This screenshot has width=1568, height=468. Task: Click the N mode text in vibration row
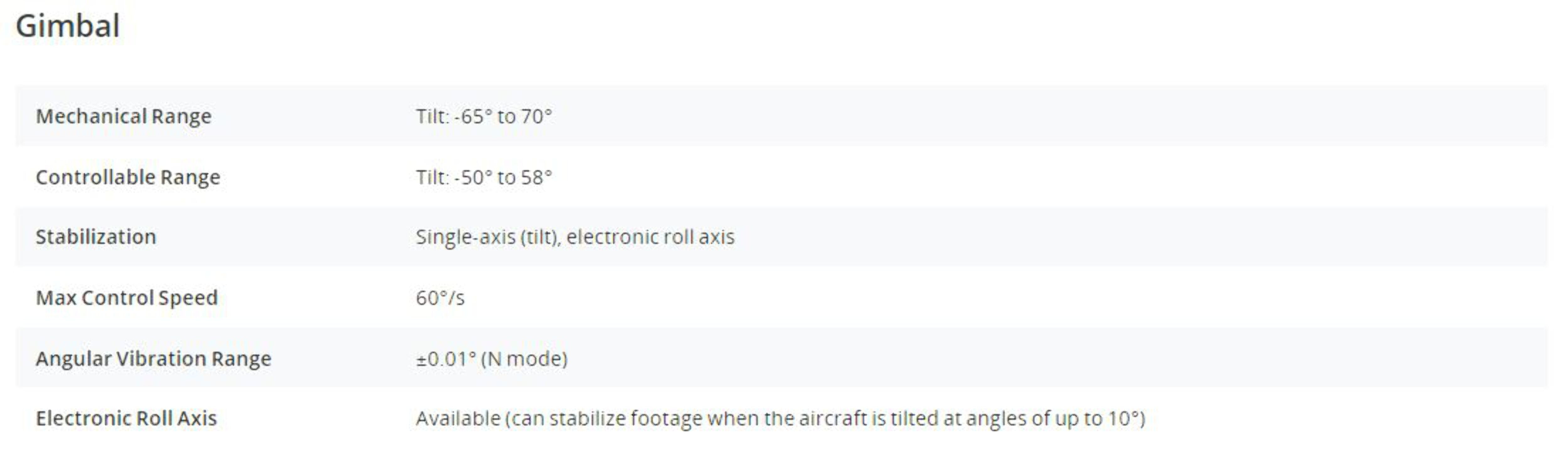(x=524, y=359)
